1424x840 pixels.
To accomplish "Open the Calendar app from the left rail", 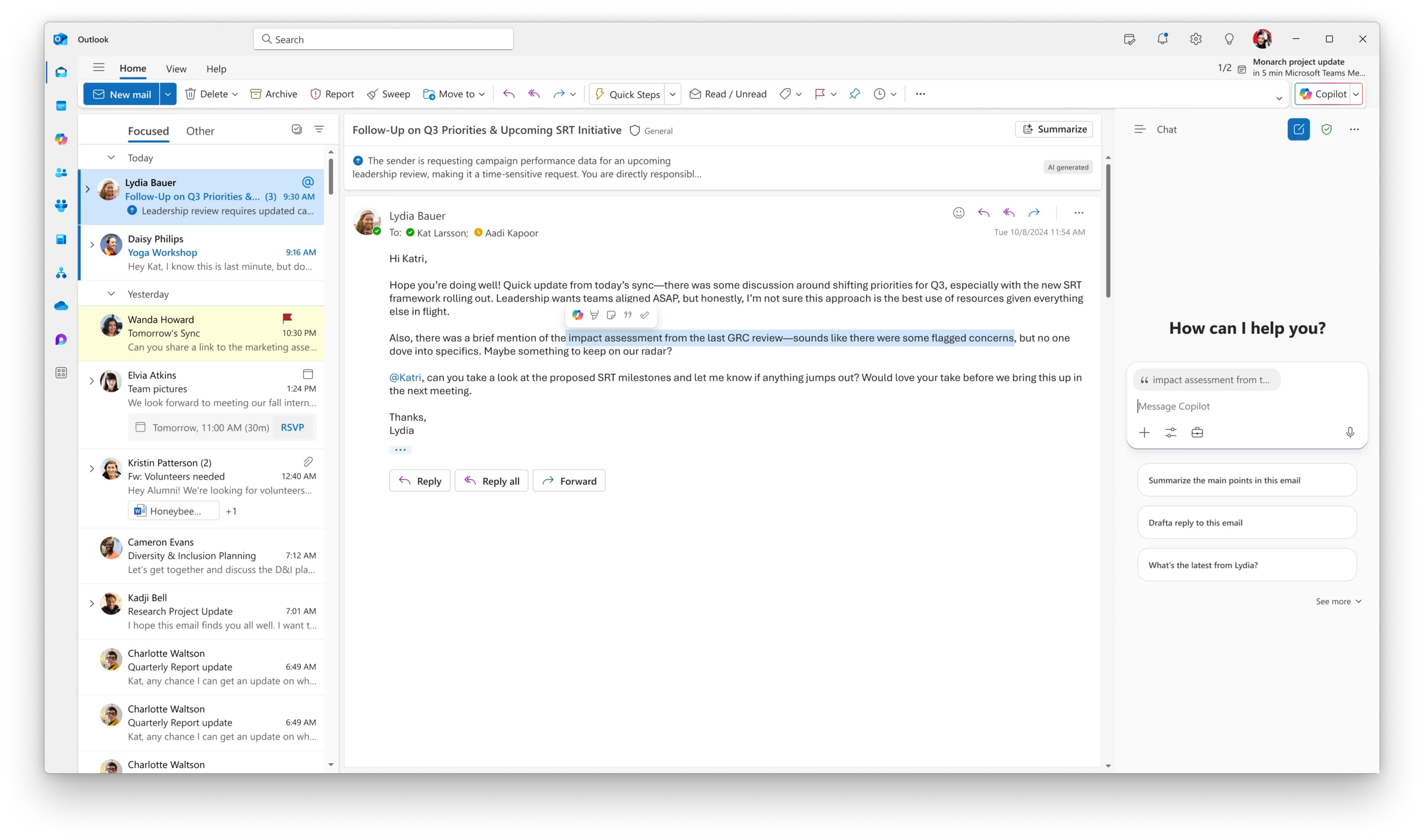I will [61, 106].
